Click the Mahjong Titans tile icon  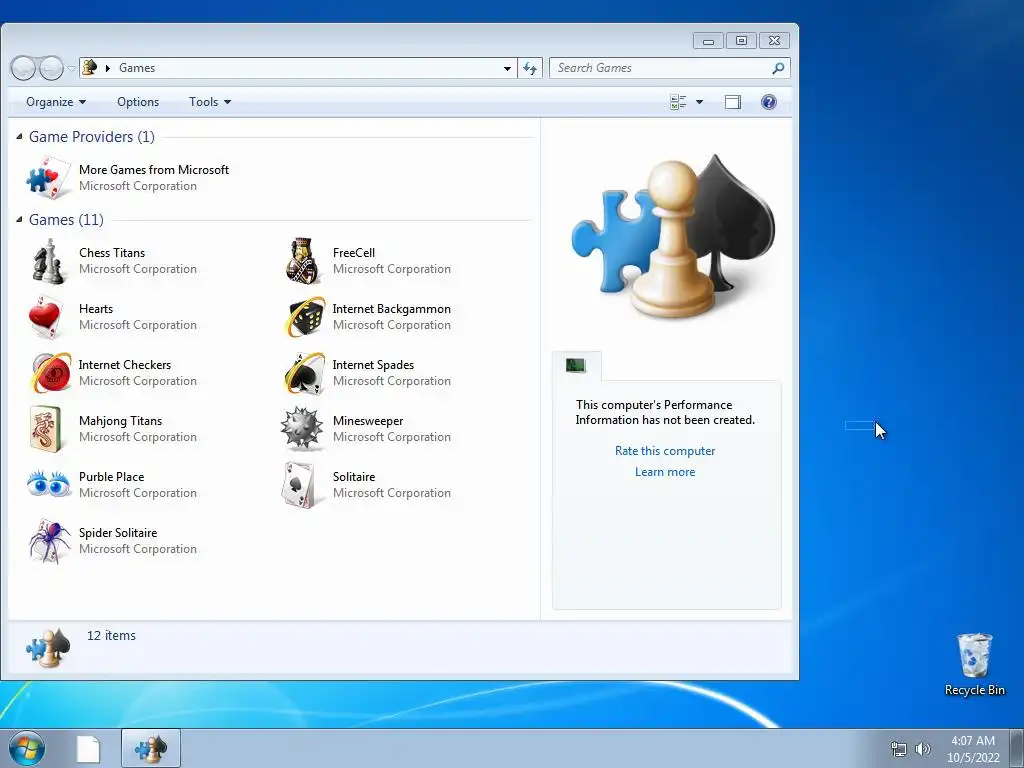coord(46,429)
